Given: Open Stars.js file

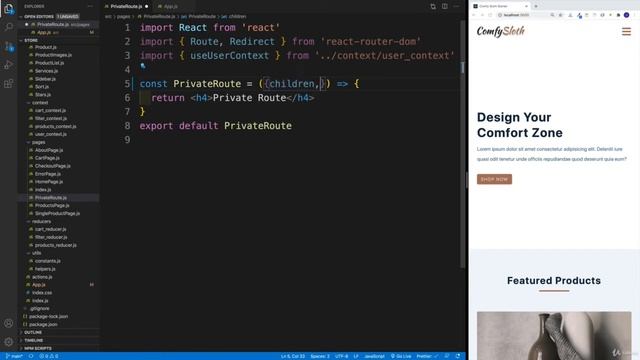Looking at the screenshot, I should 42,95.
